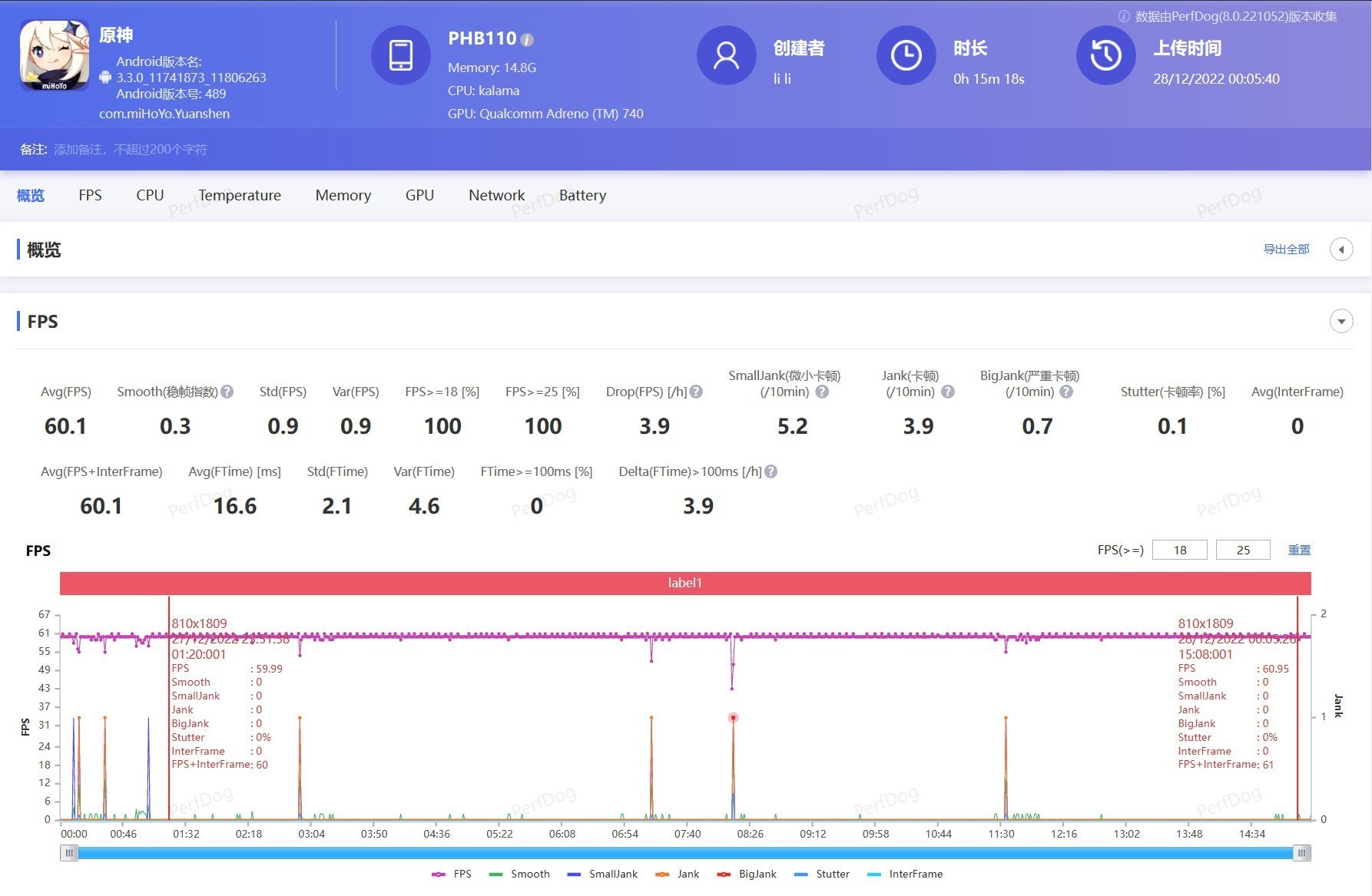1372x896 pixels.
Task: Open the Temperature tab
Action: click(x=240, y=195)
